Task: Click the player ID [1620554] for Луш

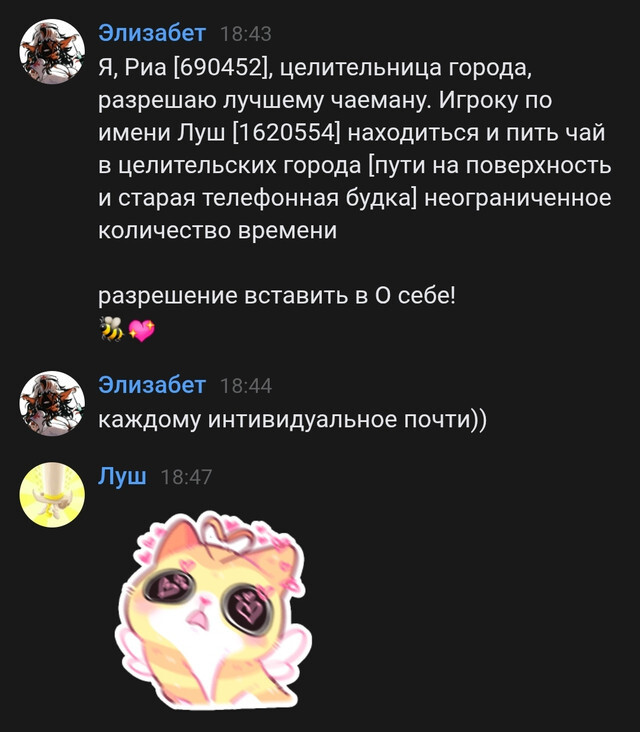Action: click(x=287, y=134)
